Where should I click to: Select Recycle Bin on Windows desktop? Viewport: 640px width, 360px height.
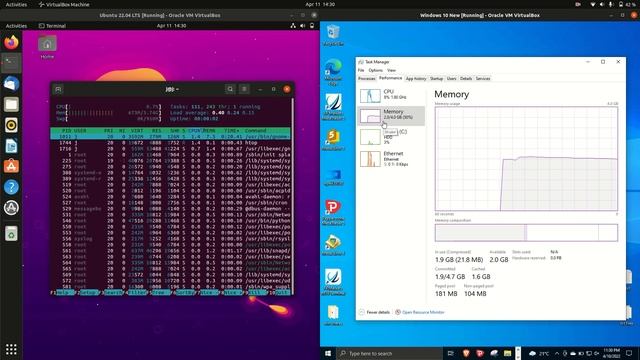click(333, 35)
